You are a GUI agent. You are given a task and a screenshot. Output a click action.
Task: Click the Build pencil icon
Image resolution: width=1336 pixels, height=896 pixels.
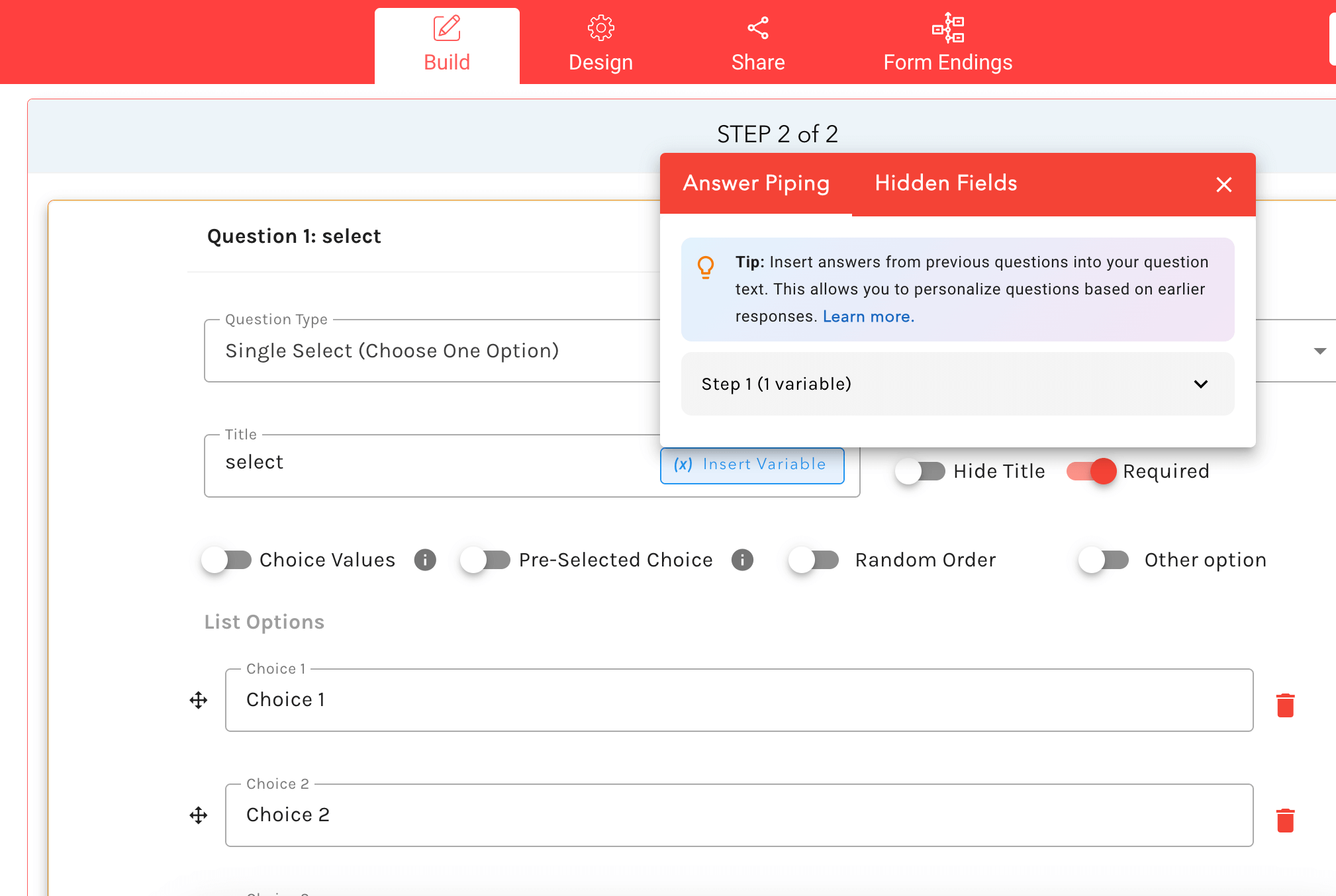[447, 28]
